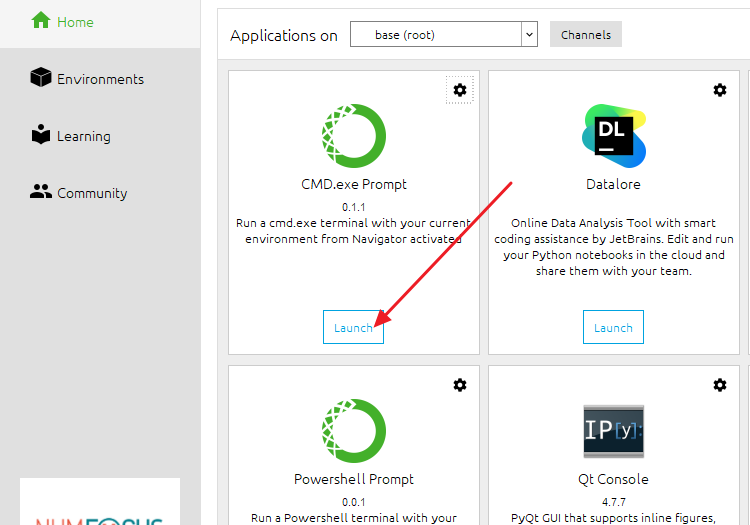Click the green Home house icon

pyautogui.click(x=41, y=20)
